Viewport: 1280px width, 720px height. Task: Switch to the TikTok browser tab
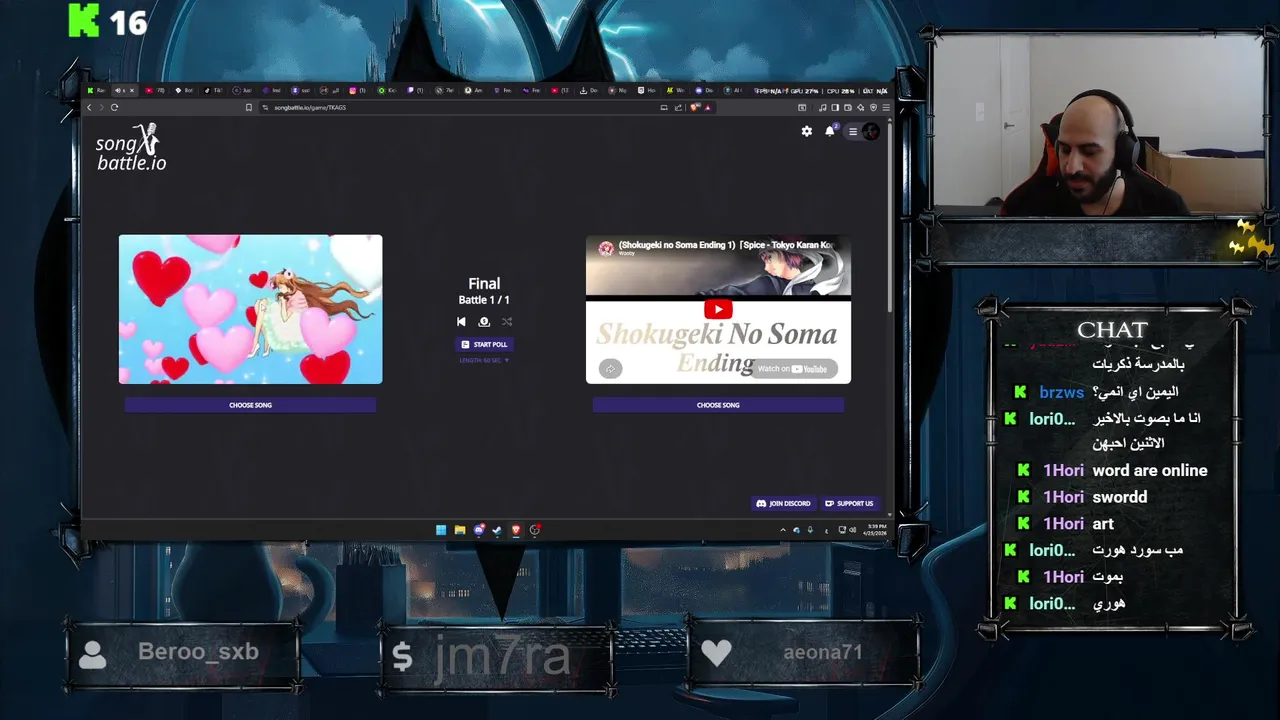pos(213,90)
